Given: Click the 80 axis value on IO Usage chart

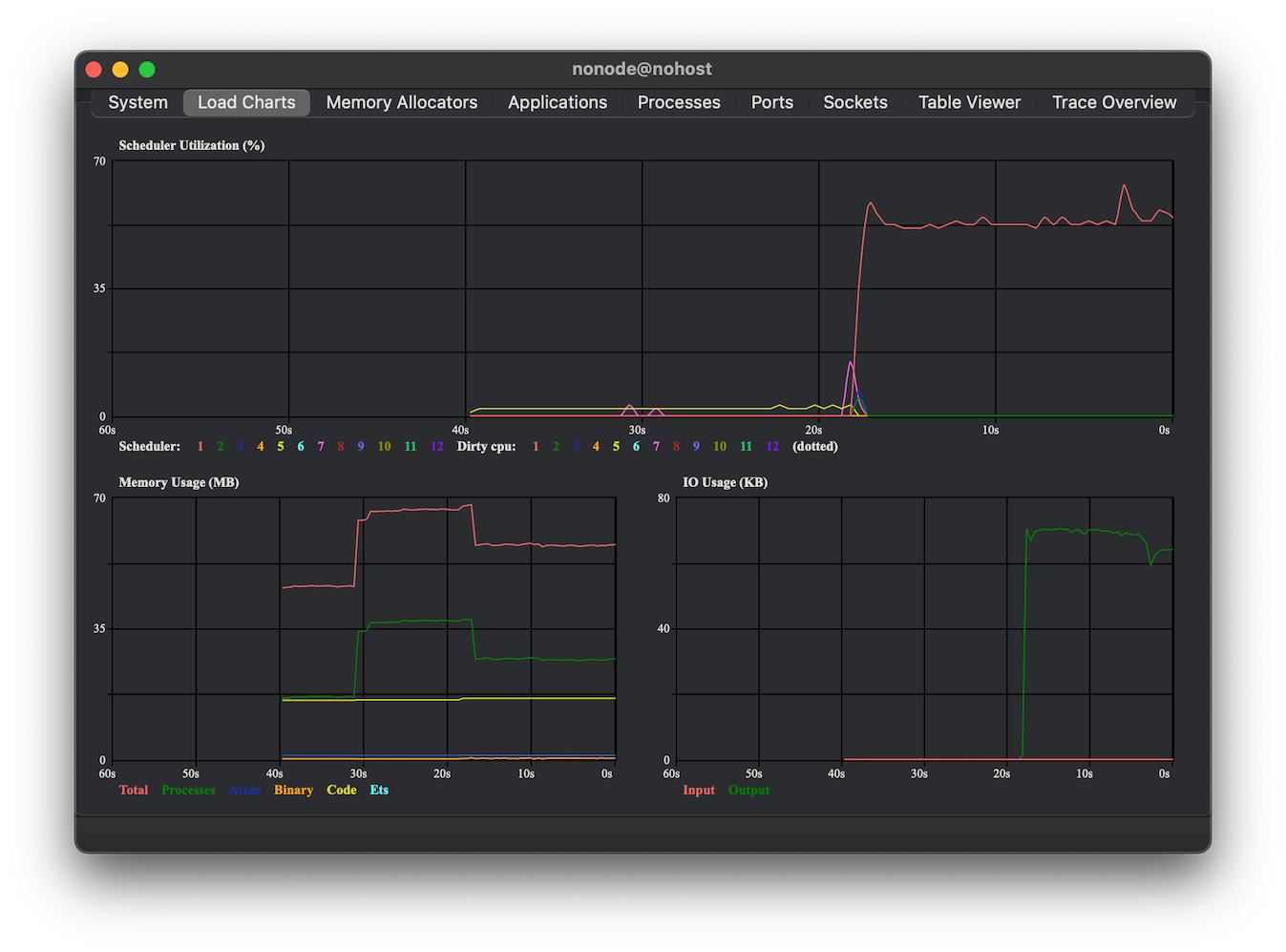Looking at the screenshot, I should (x=664, y=498).
